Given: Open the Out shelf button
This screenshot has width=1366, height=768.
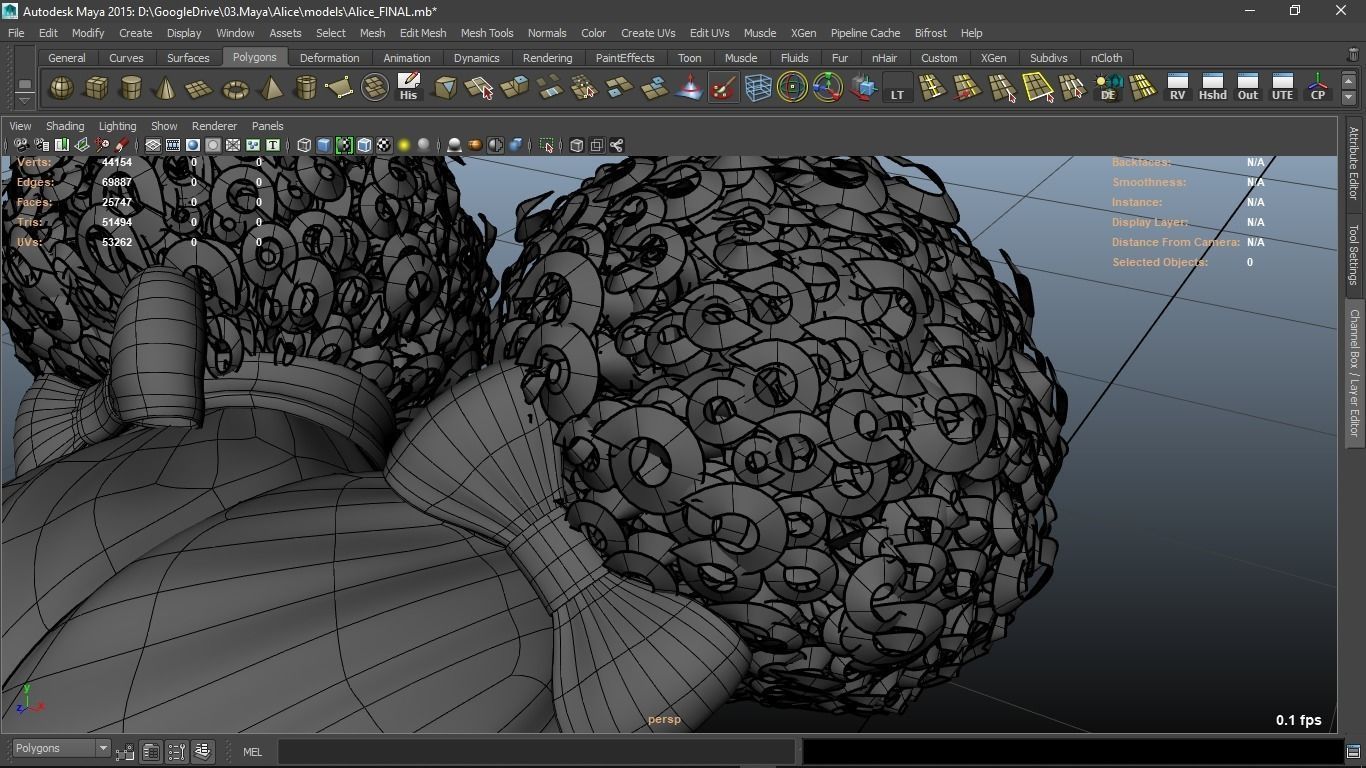Looking at the screenshot, I should pos(1248,88).
